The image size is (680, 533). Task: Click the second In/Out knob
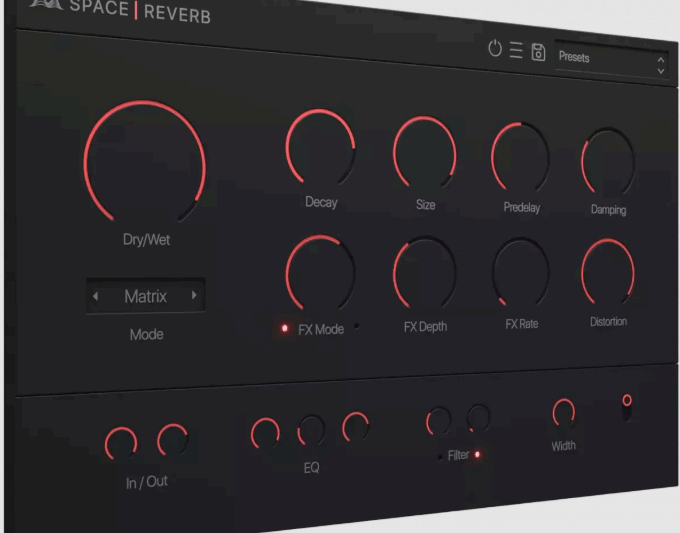173,439
